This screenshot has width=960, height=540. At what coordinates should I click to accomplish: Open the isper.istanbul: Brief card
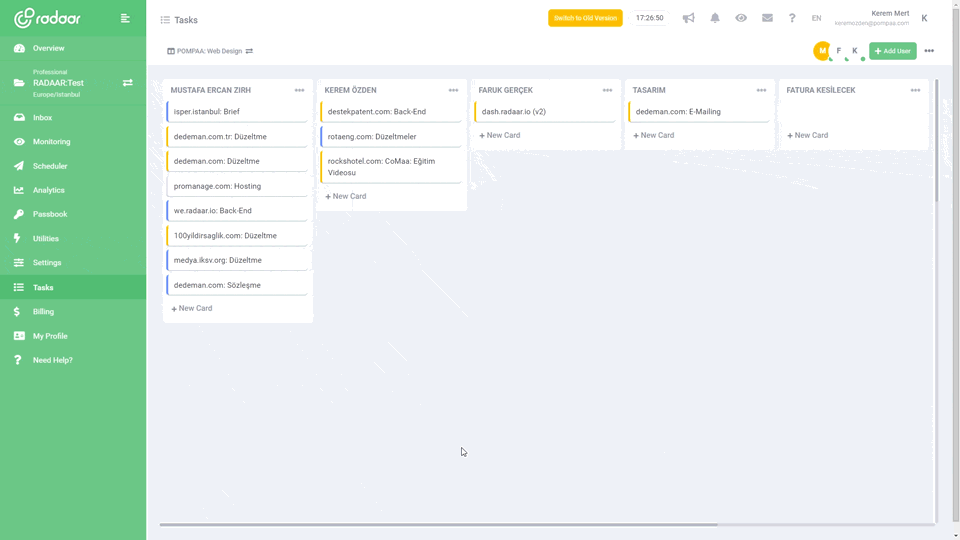[x=238, y=112]
